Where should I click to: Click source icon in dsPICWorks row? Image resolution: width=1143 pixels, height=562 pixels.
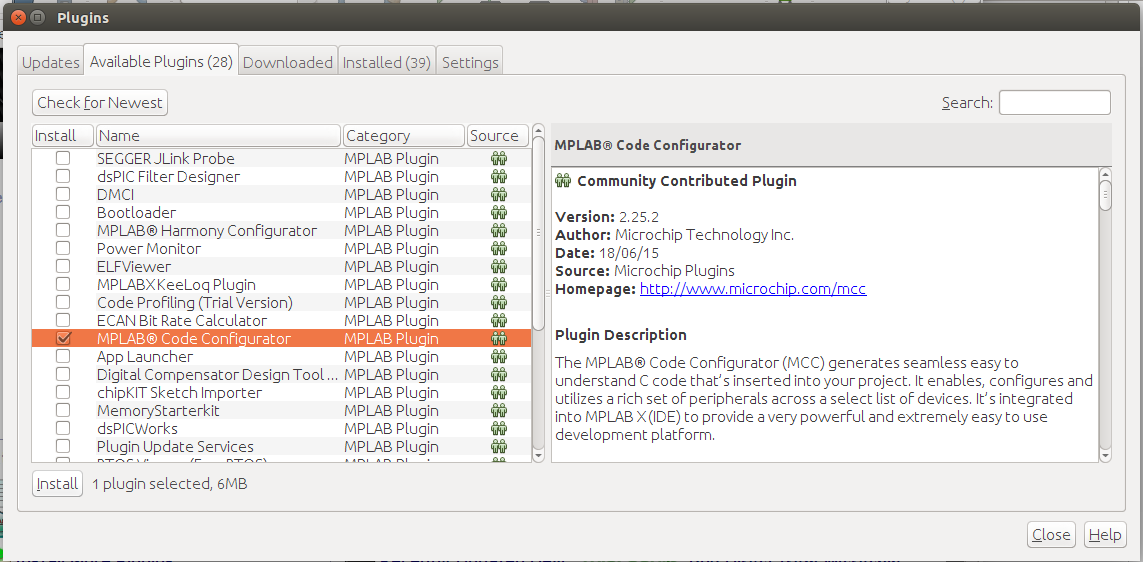[499, 429]
